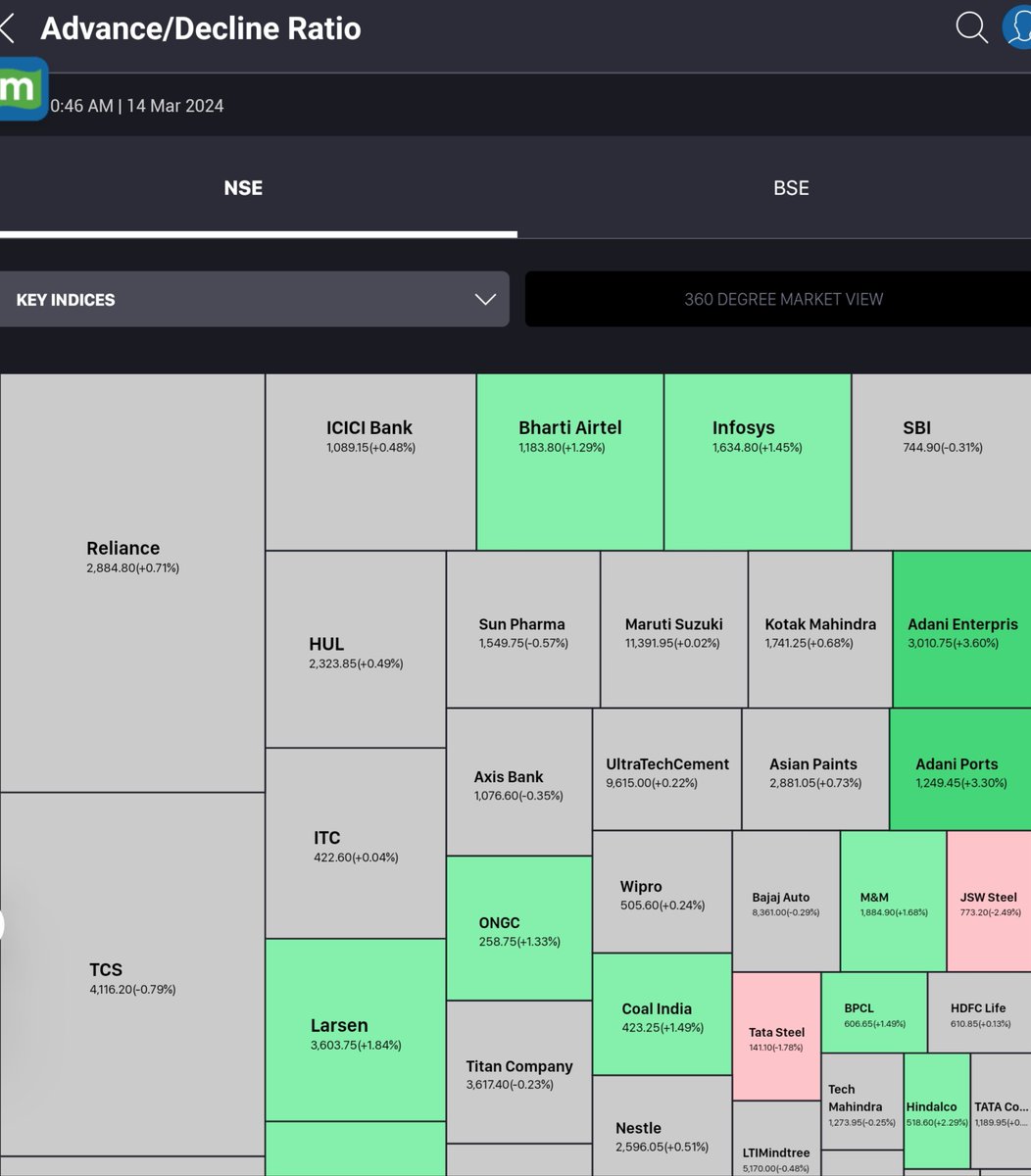This screenshot has width=1031, height=1176.
Task: Open the Titan Company tile
Action: 519,1071
